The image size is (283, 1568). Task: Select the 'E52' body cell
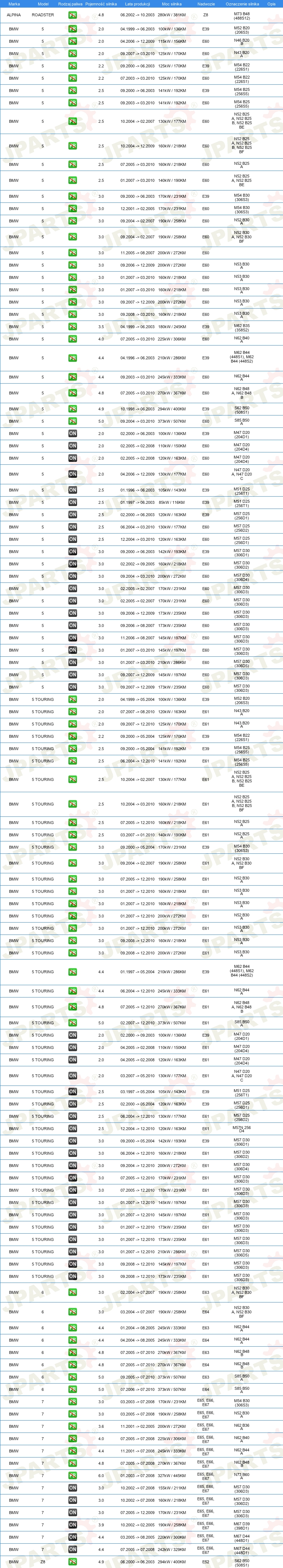pos(206,1562)
